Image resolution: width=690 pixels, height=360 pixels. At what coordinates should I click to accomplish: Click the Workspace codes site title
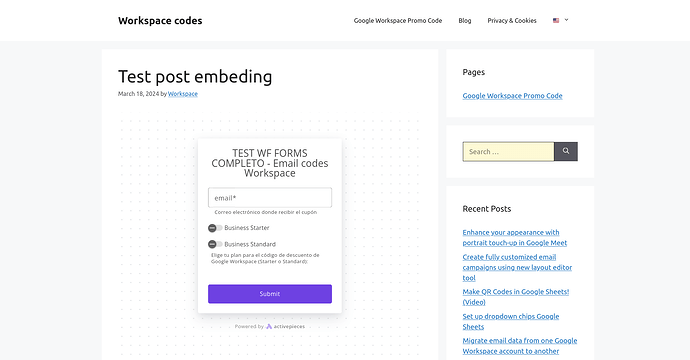click(x=160, y=21)
